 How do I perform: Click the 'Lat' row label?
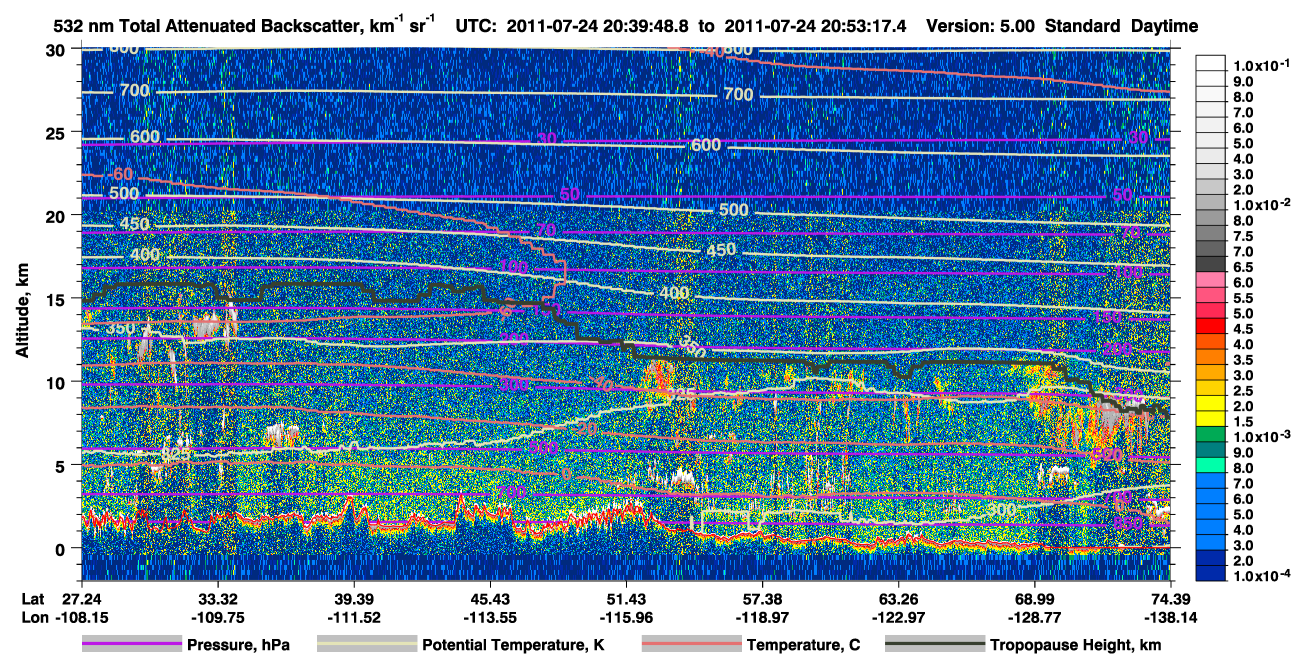(x=33, y=598)
